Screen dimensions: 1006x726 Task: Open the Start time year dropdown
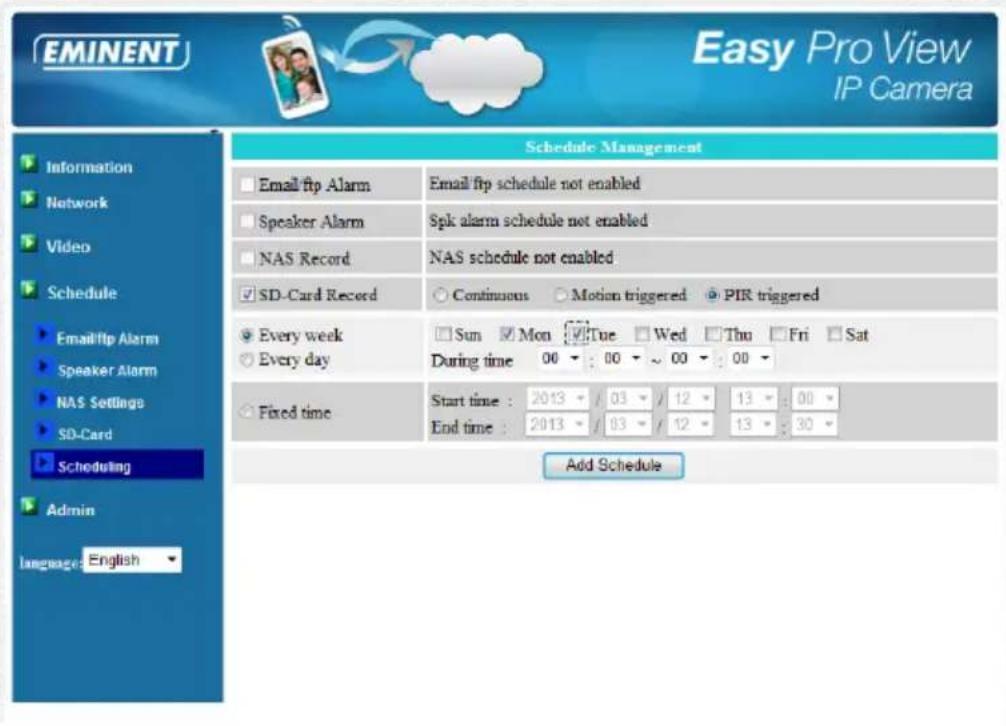tap(557, 399)
